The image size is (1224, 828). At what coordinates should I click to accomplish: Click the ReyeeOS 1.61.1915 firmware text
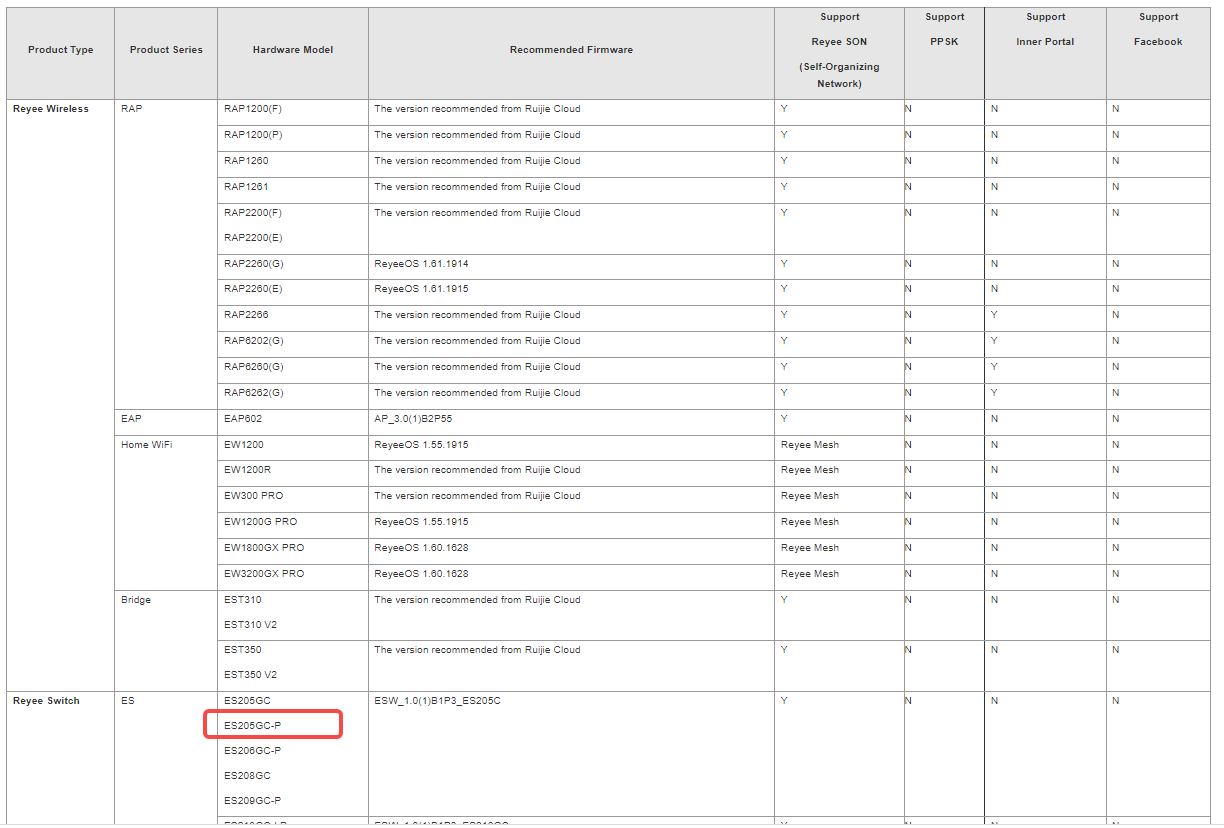pyautogui.click(x=421, y=289)
